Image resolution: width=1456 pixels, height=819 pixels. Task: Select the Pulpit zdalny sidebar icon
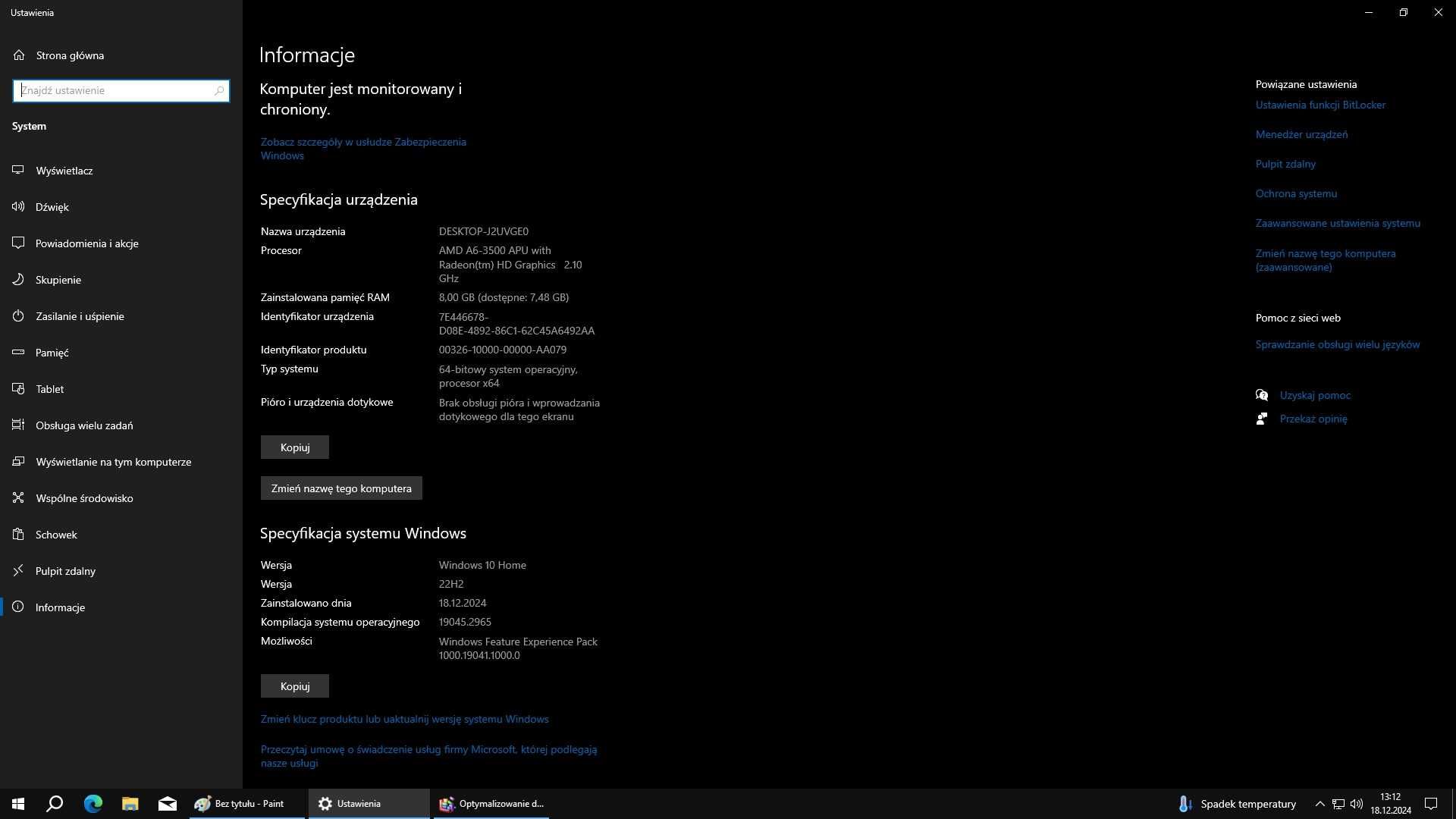pos(18,571)
